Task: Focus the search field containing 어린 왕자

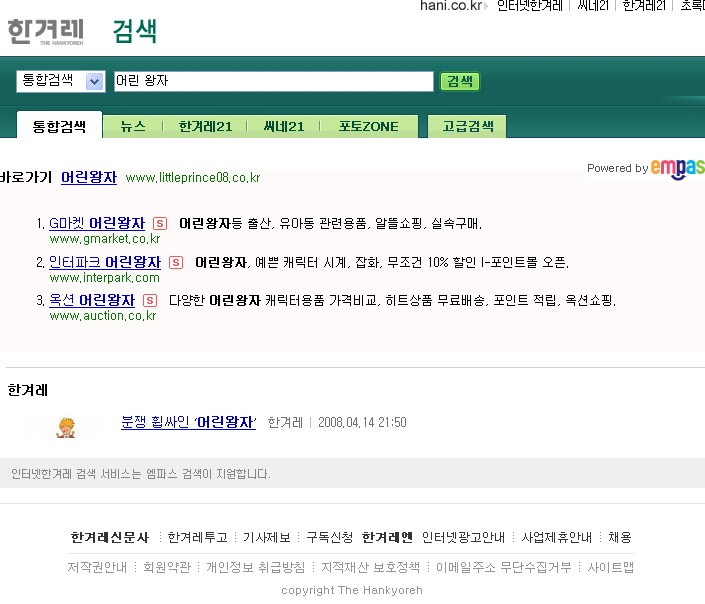Action: [274, 81]
